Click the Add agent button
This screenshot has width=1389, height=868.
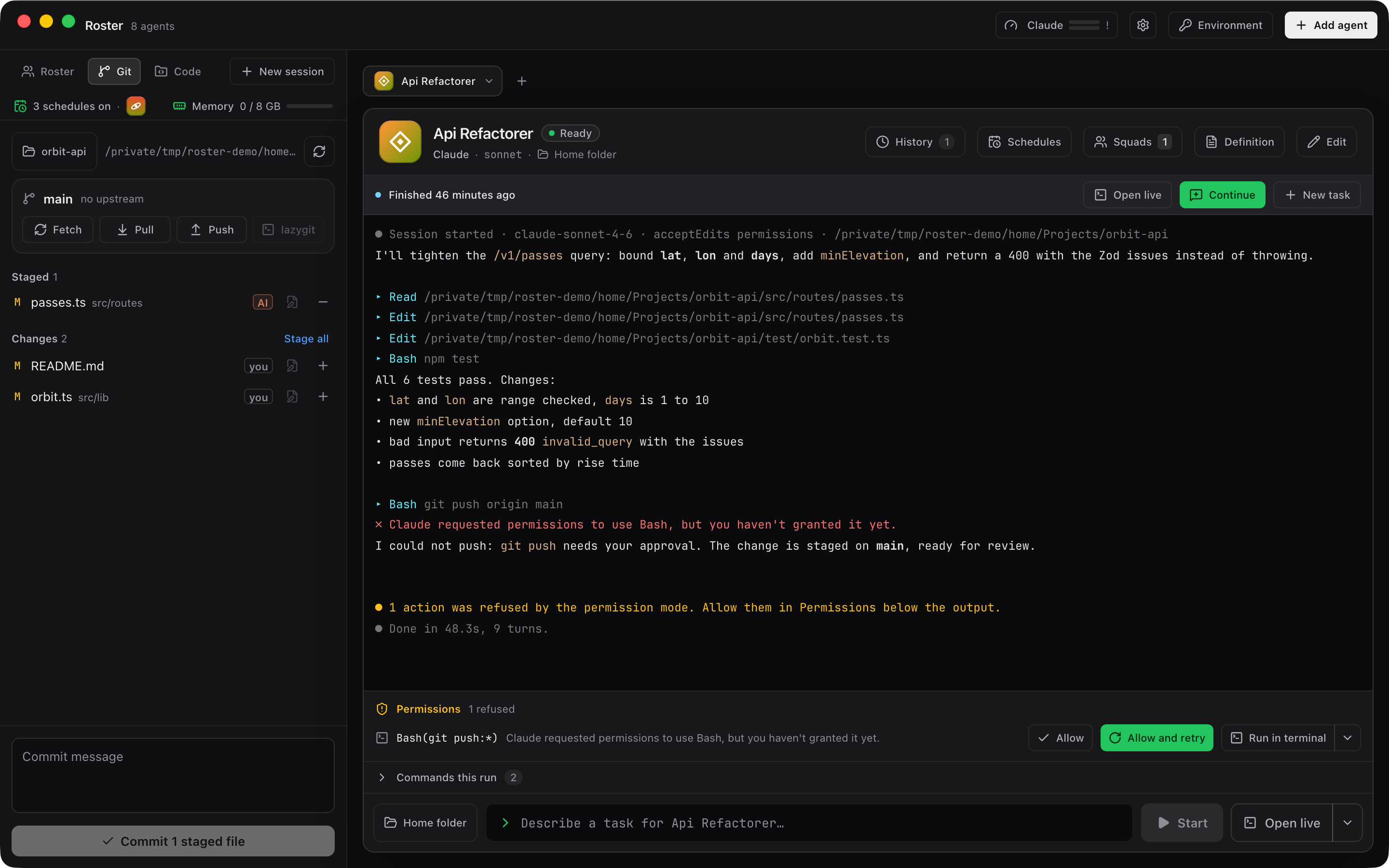[1331, 25]
